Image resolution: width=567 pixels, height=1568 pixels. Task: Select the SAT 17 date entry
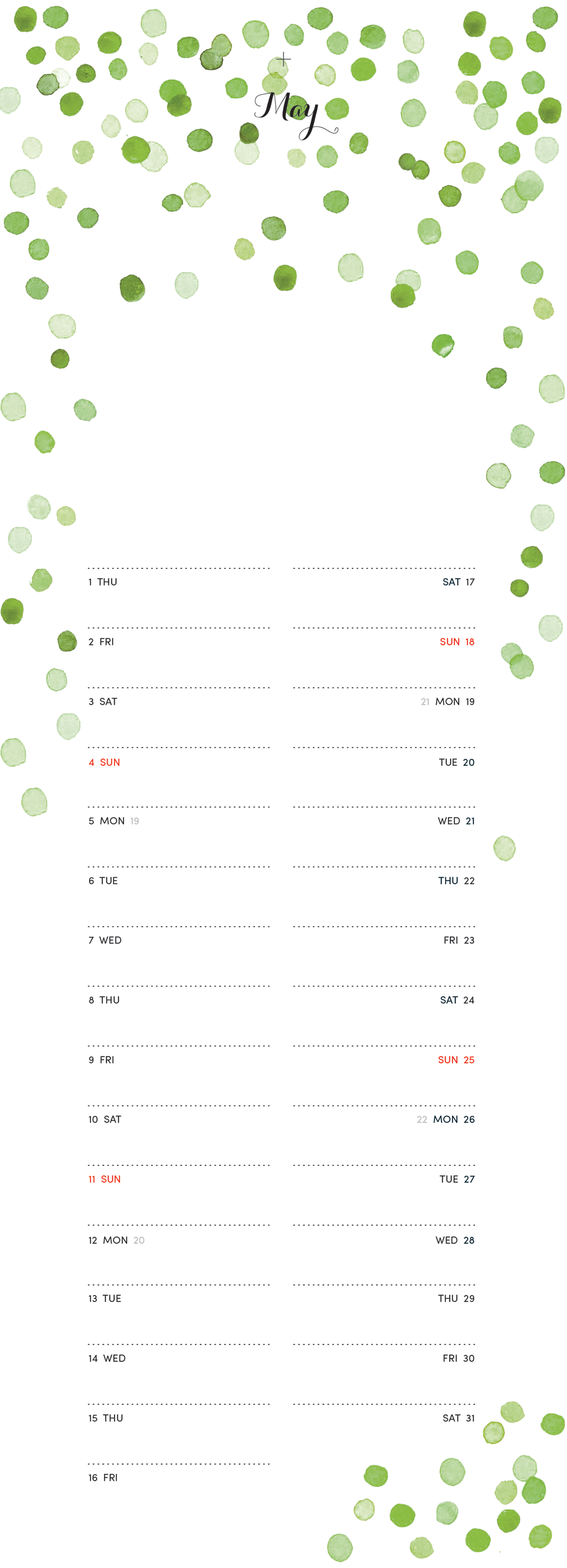459,582
